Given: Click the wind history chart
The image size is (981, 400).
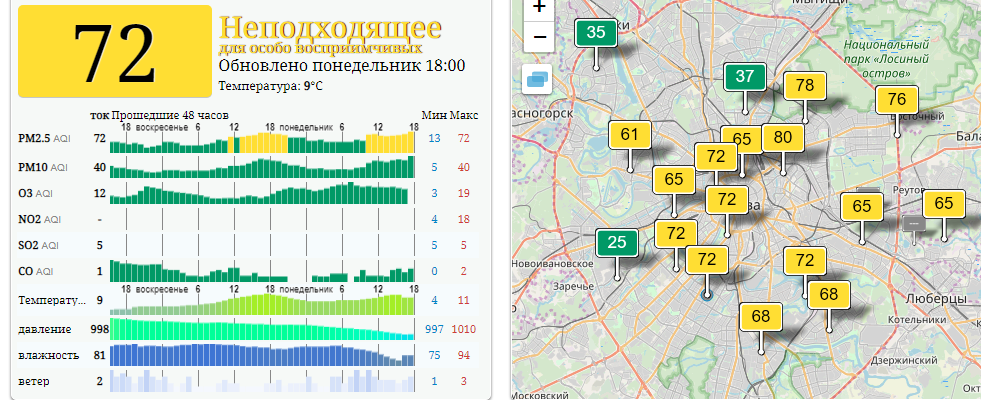Looking at the screenshot, I should tap(262, 381).
